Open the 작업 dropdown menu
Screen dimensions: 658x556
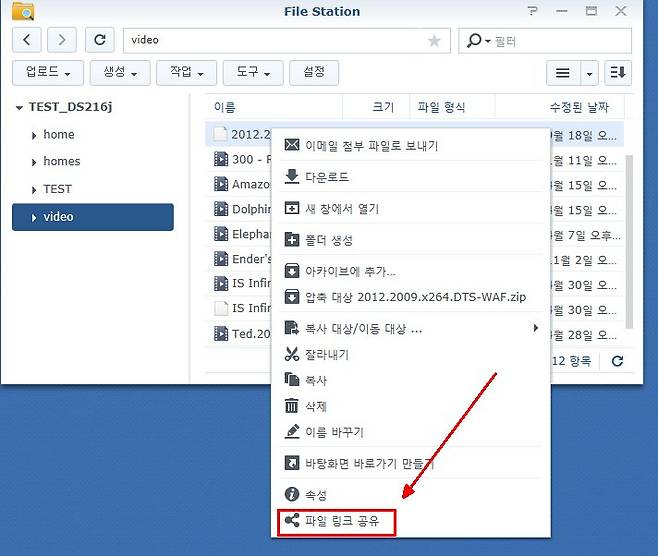pos(186,73)
